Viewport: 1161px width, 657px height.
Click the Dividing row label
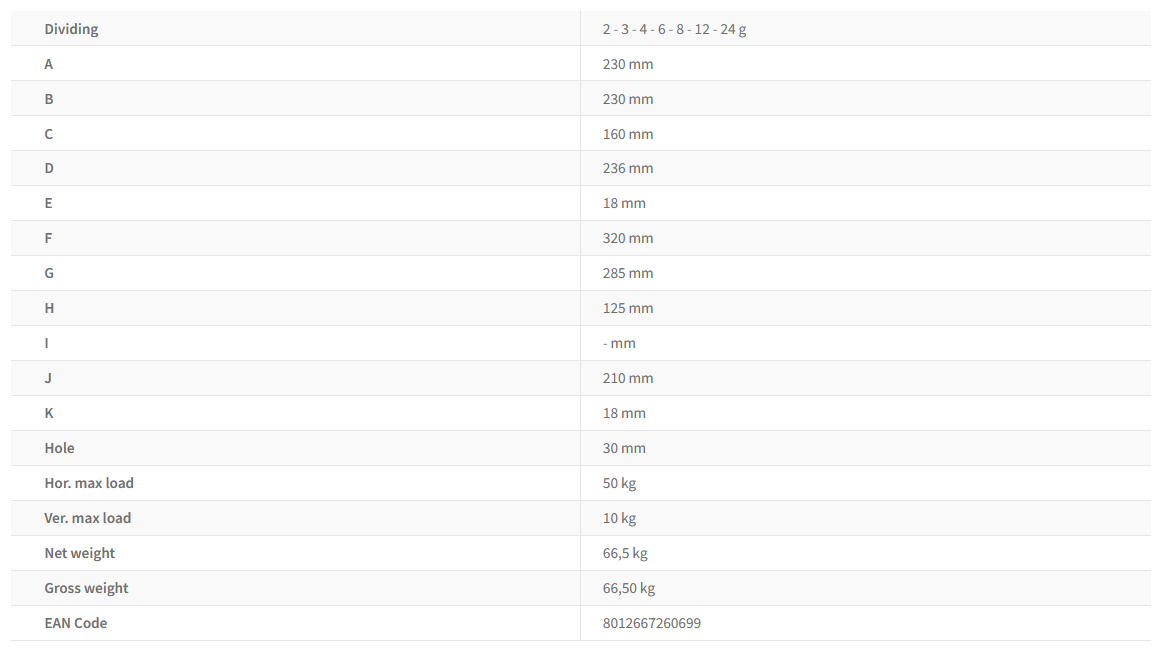coord(71,29)
